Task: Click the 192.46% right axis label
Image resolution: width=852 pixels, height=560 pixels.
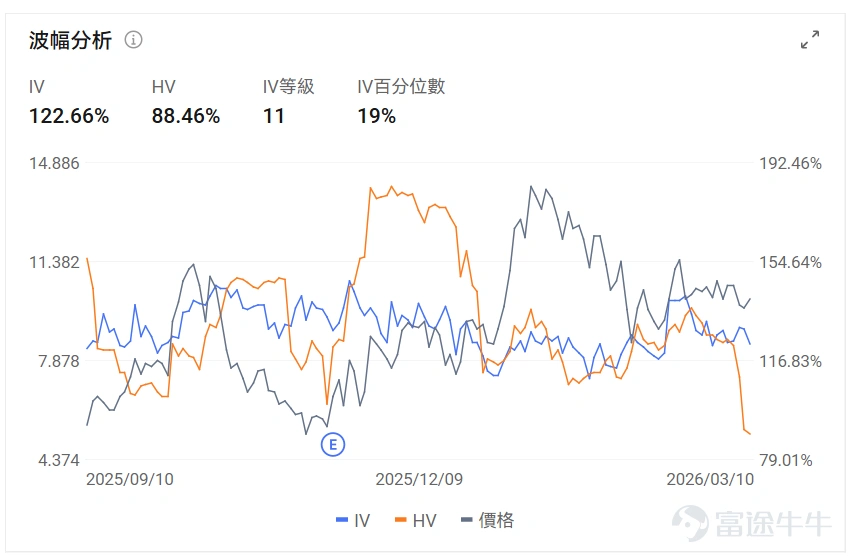Action: (x=790, y=163)
